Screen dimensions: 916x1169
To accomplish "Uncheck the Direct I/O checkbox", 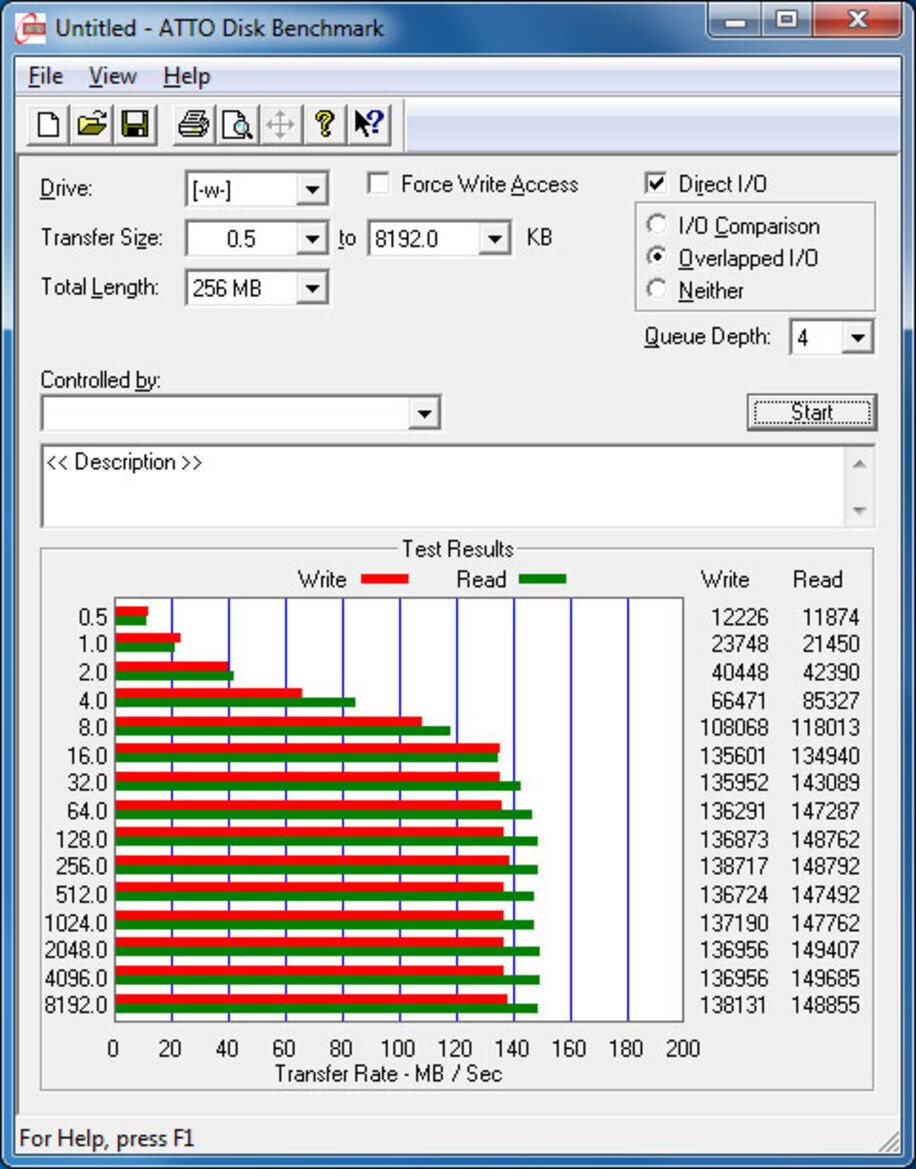I will click(x=656, y=183).
